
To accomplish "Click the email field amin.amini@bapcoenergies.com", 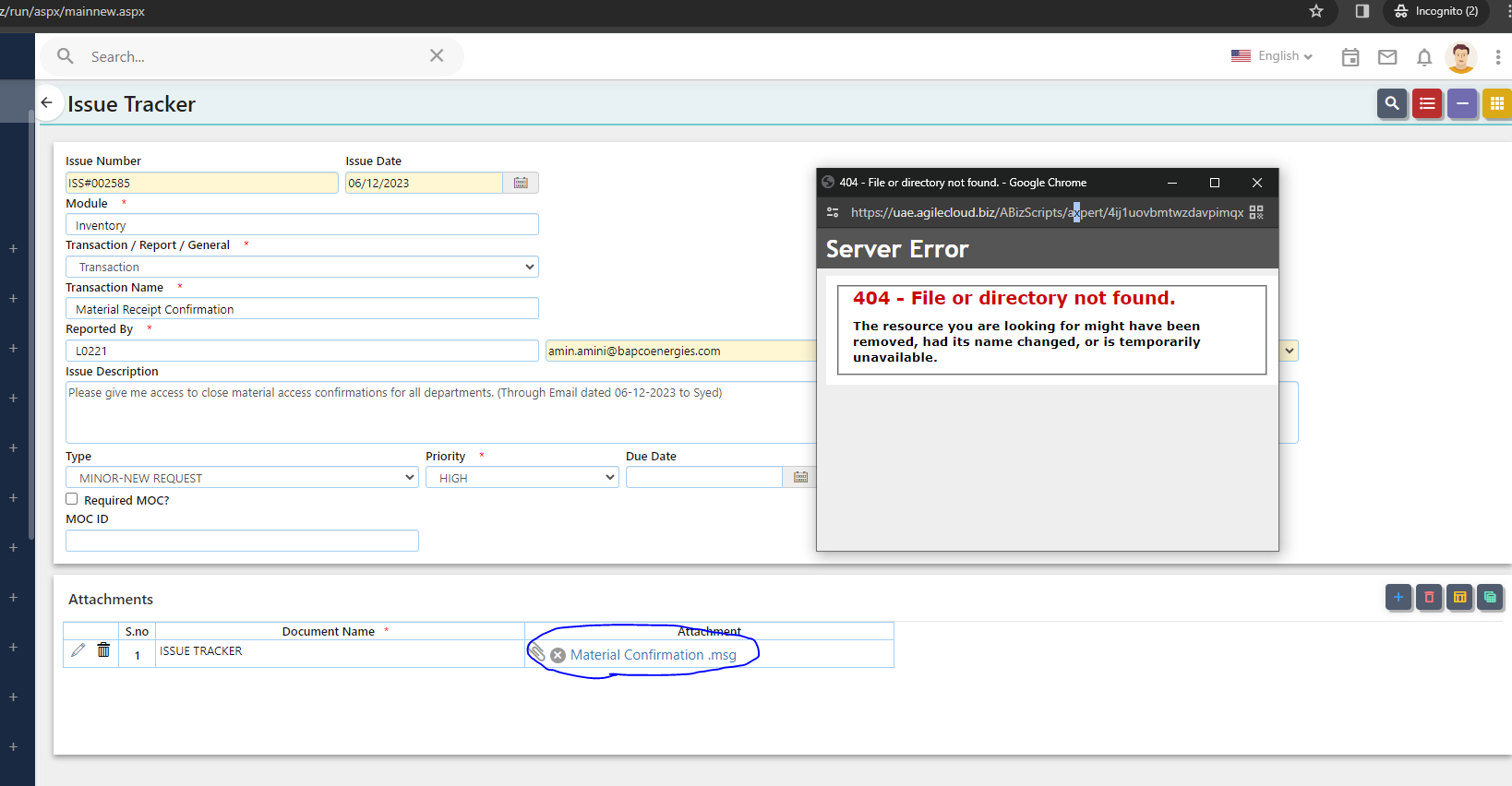I will (681, 351).
